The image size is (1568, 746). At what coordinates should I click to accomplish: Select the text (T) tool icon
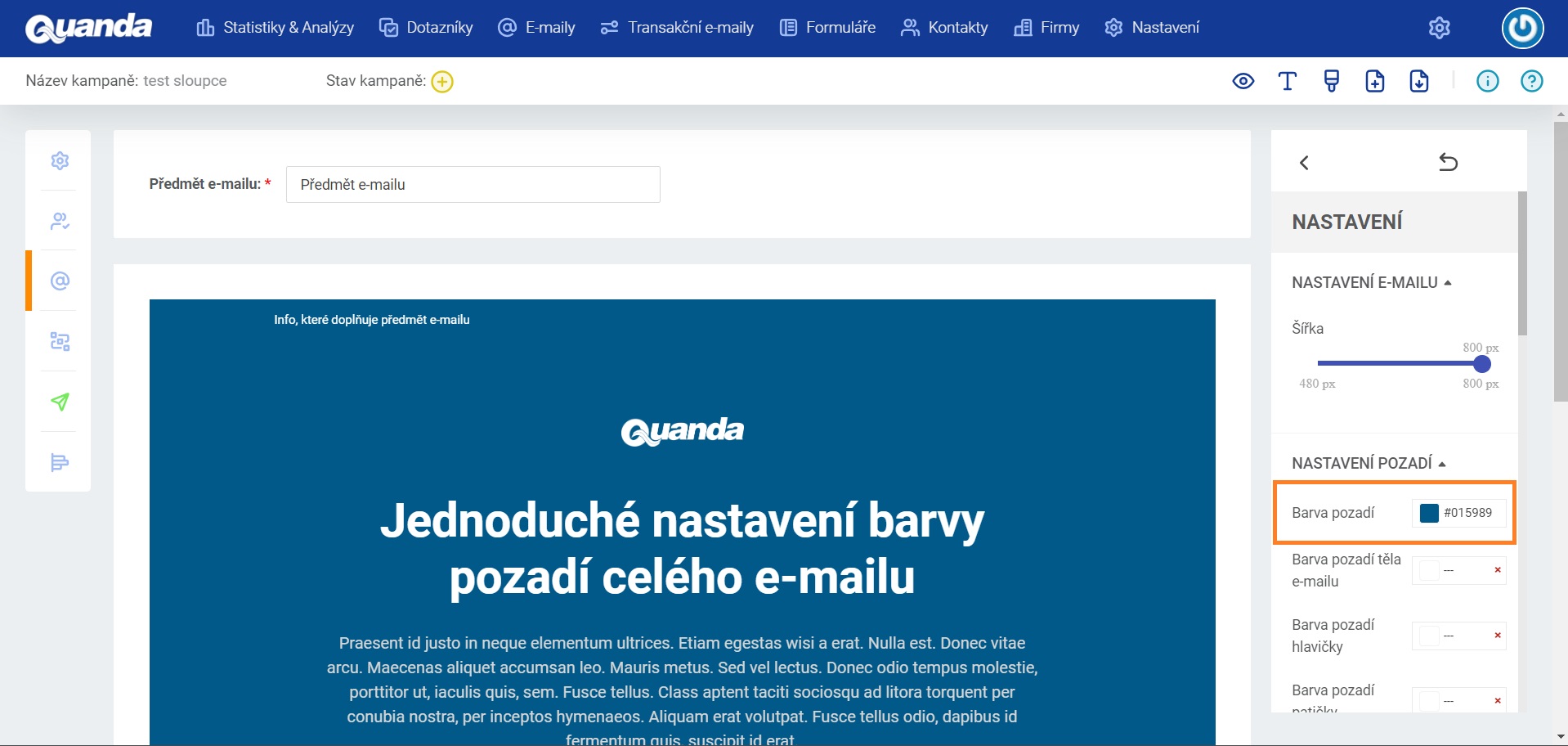pos(1287,81)
